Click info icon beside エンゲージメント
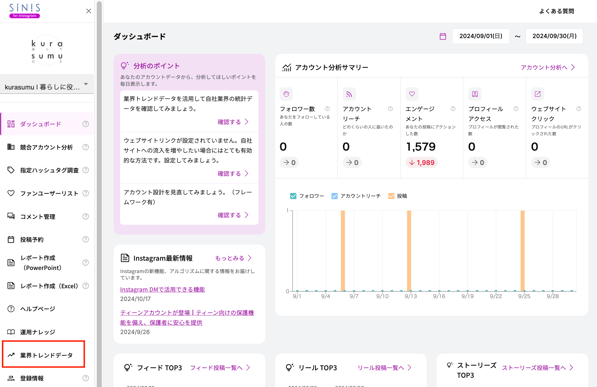 click(x=453, y=109)
